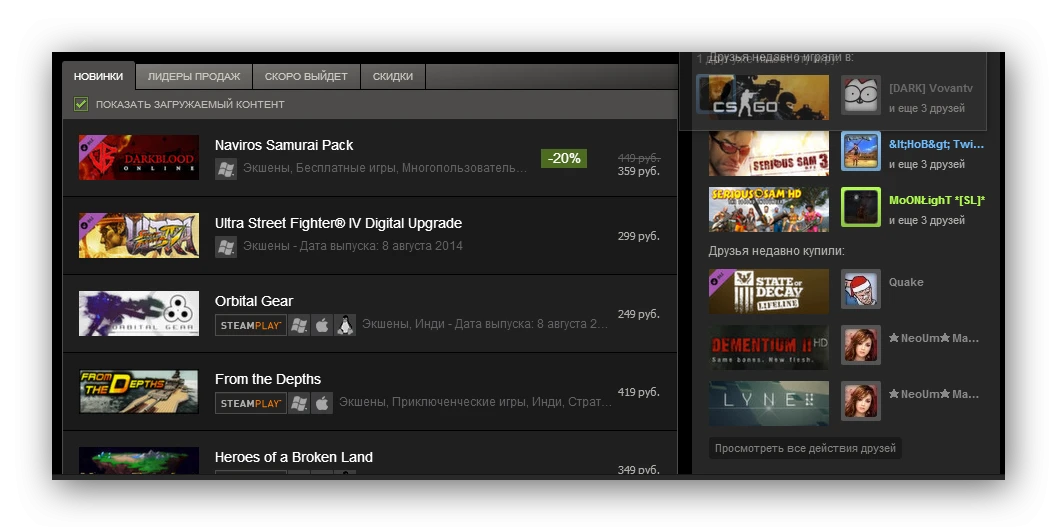Open the ЛИДЕРЫ ПРОДАЖ tab
This screenshot has width=1057, height=532.
pos(194,76)
